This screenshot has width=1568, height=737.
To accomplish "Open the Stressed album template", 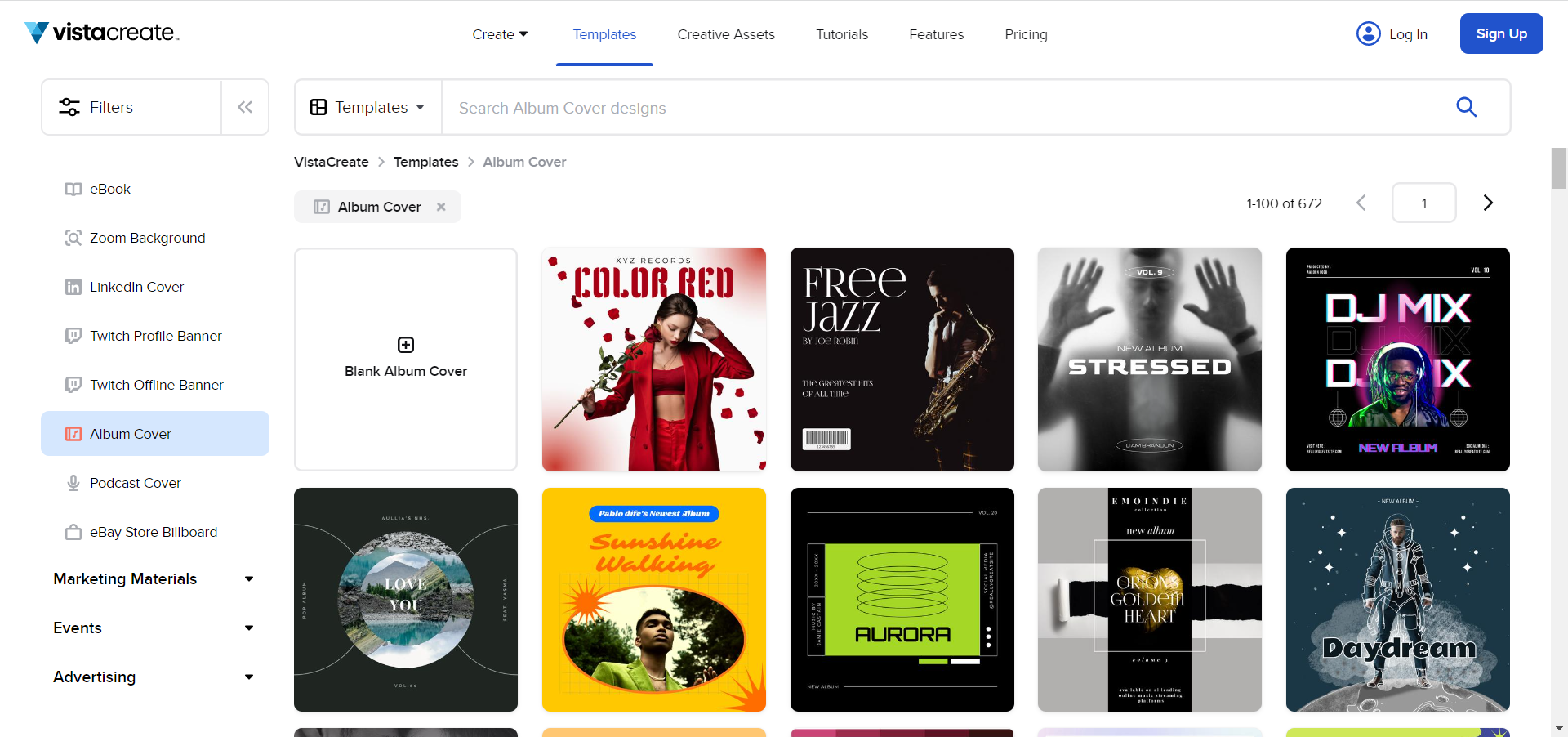I will pos(1150,360).
